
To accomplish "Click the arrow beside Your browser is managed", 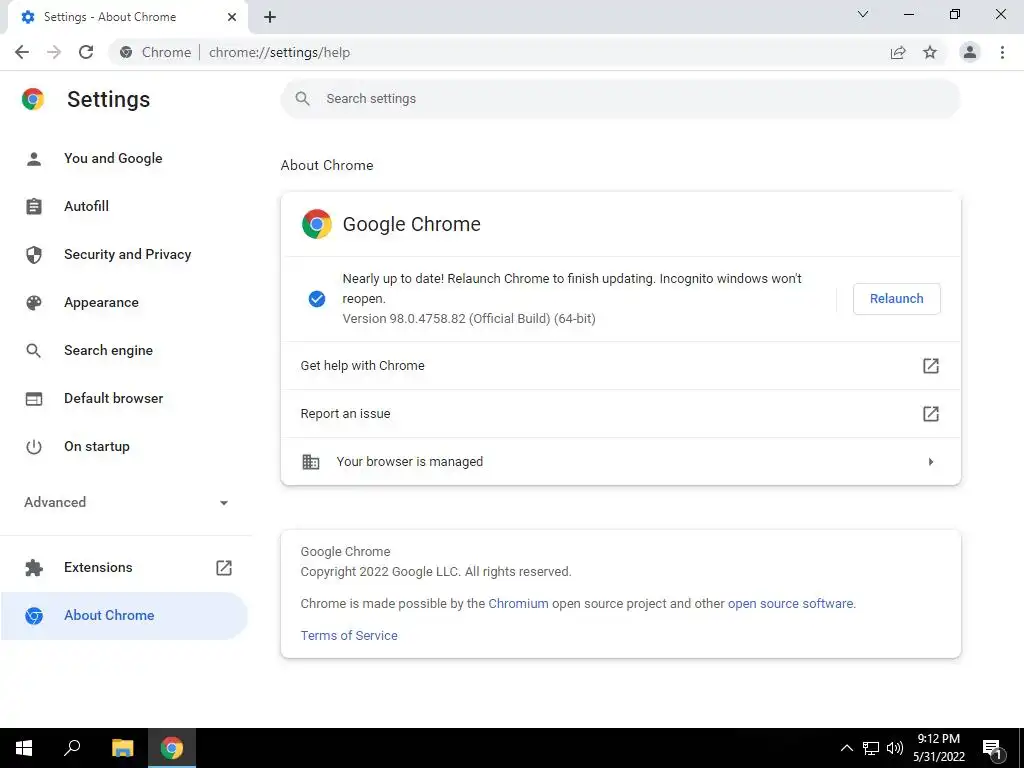I will (931, 462).
